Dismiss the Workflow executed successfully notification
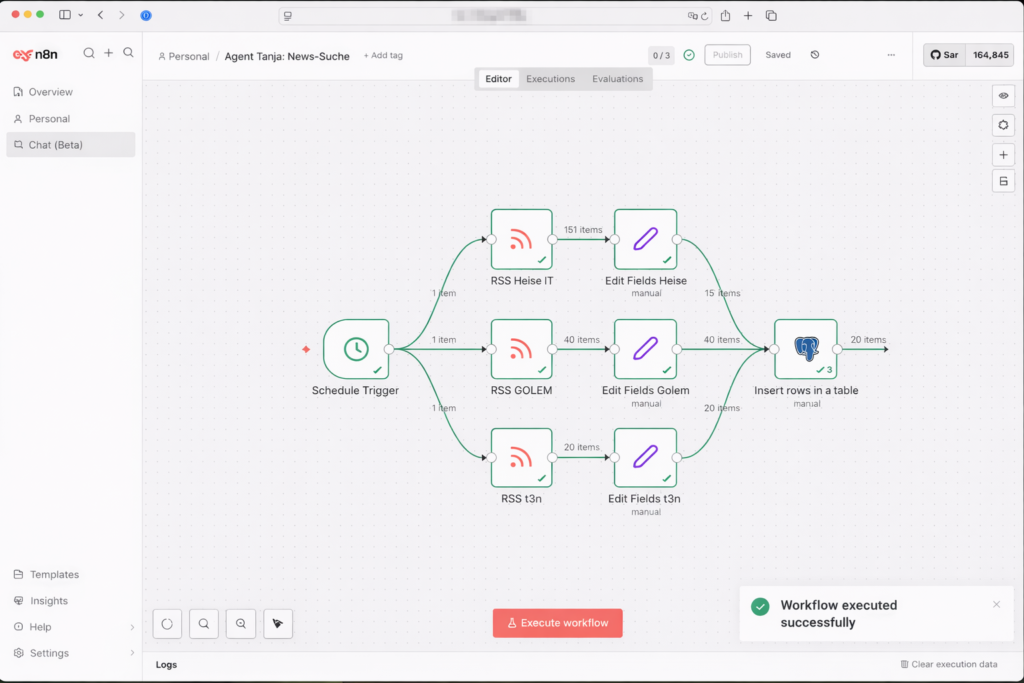 (x=996, y=604)
